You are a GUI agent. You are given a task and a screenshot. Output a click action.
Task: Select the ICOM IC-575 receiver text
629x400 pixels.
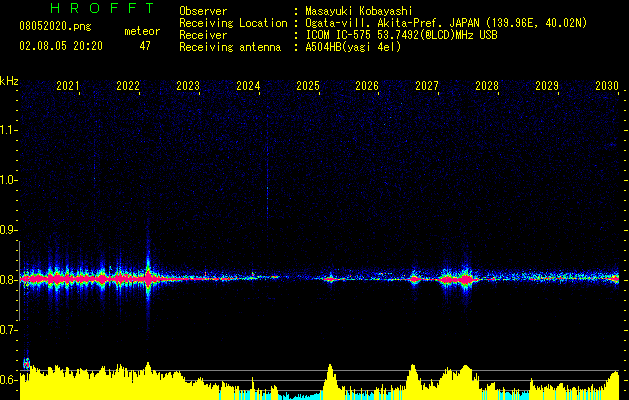(401, 35)
